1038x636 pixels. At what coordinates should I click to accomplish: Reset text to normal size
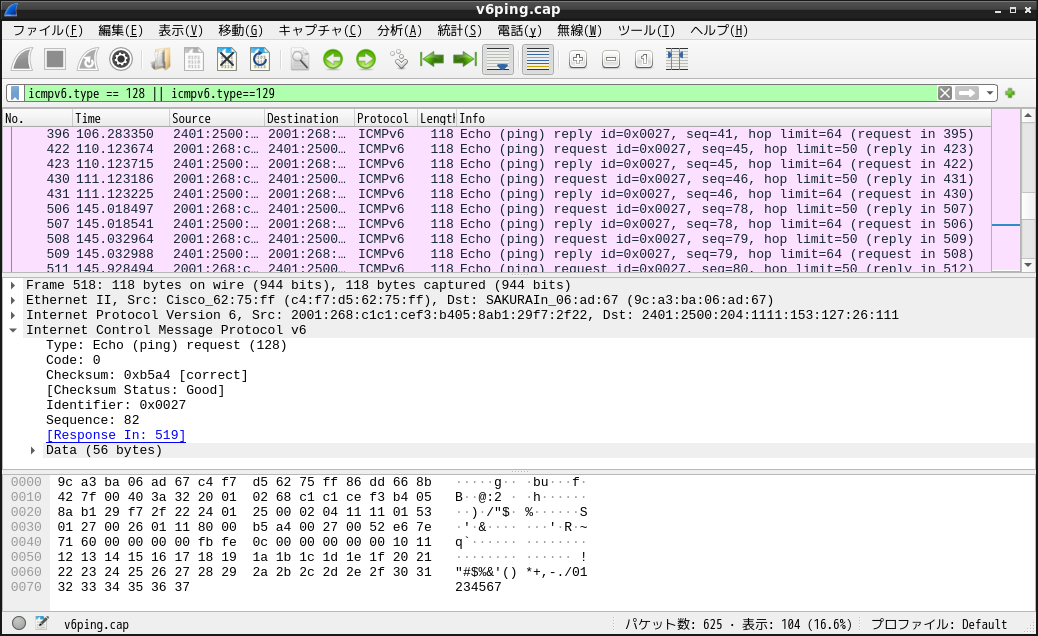(x=643, y=60)
